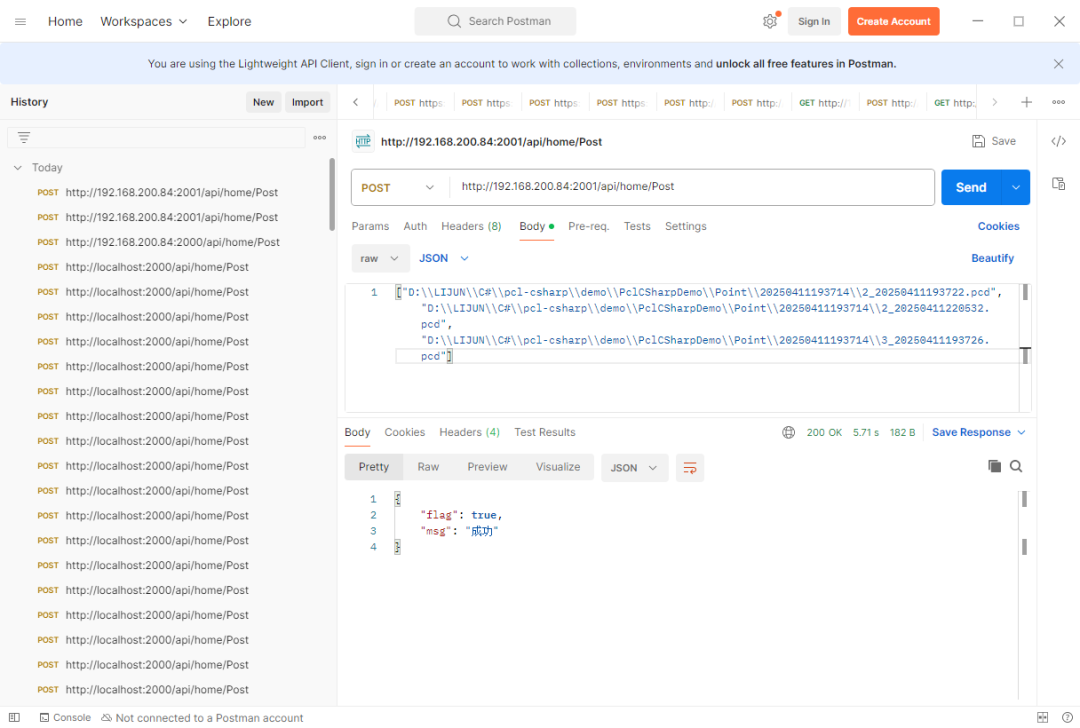Collapse the Today history group

click(18, 168)
